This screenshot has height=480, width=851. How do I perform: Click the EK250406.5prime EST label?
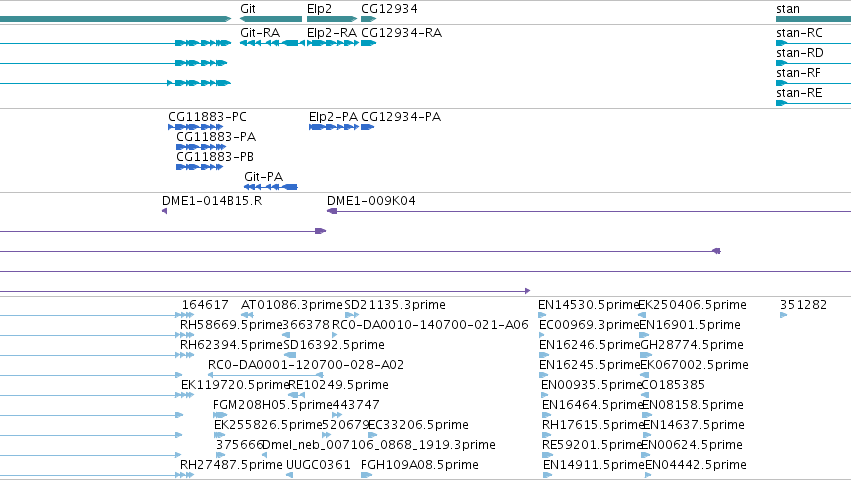[x=693, y=305]
